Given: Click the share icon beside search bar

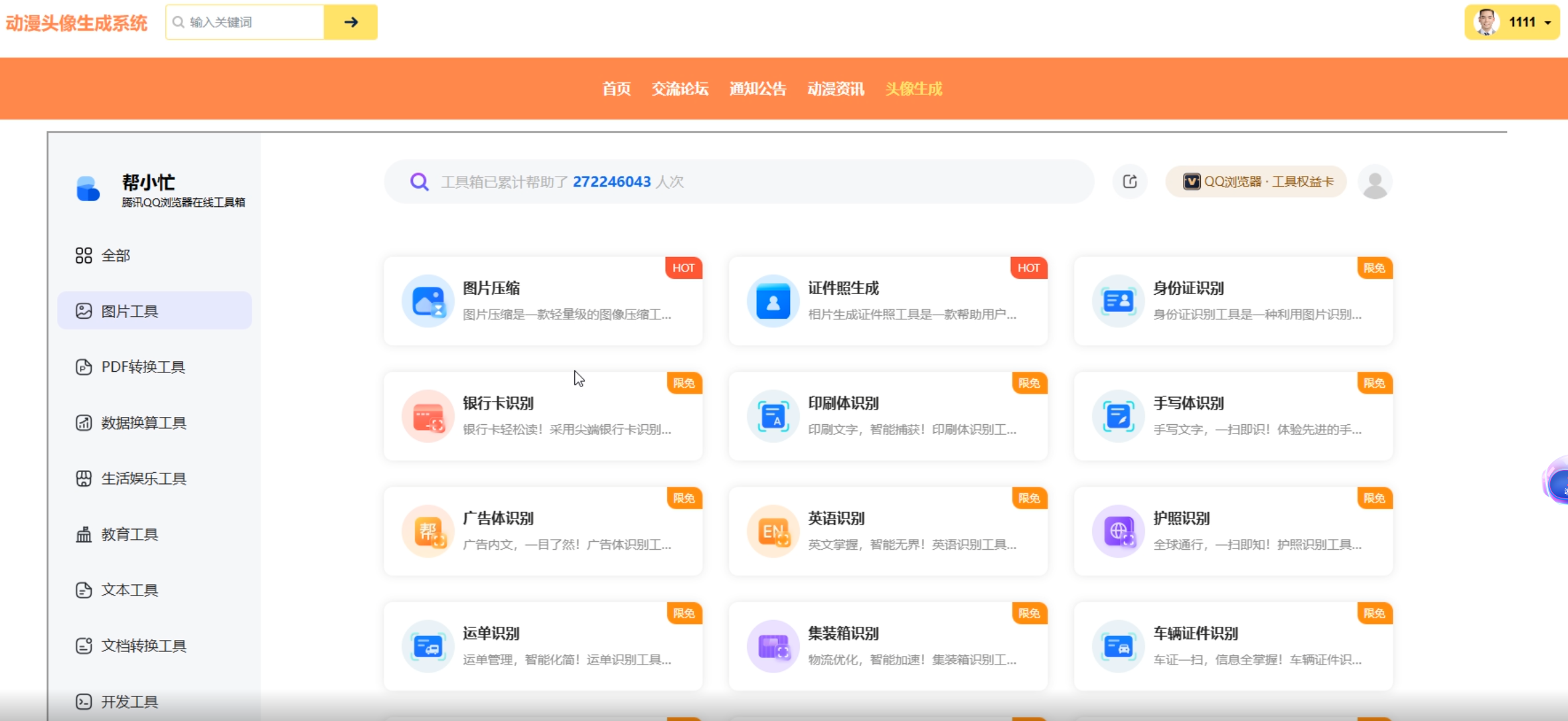Looking at the screenshot, I should click(1130, 182).
